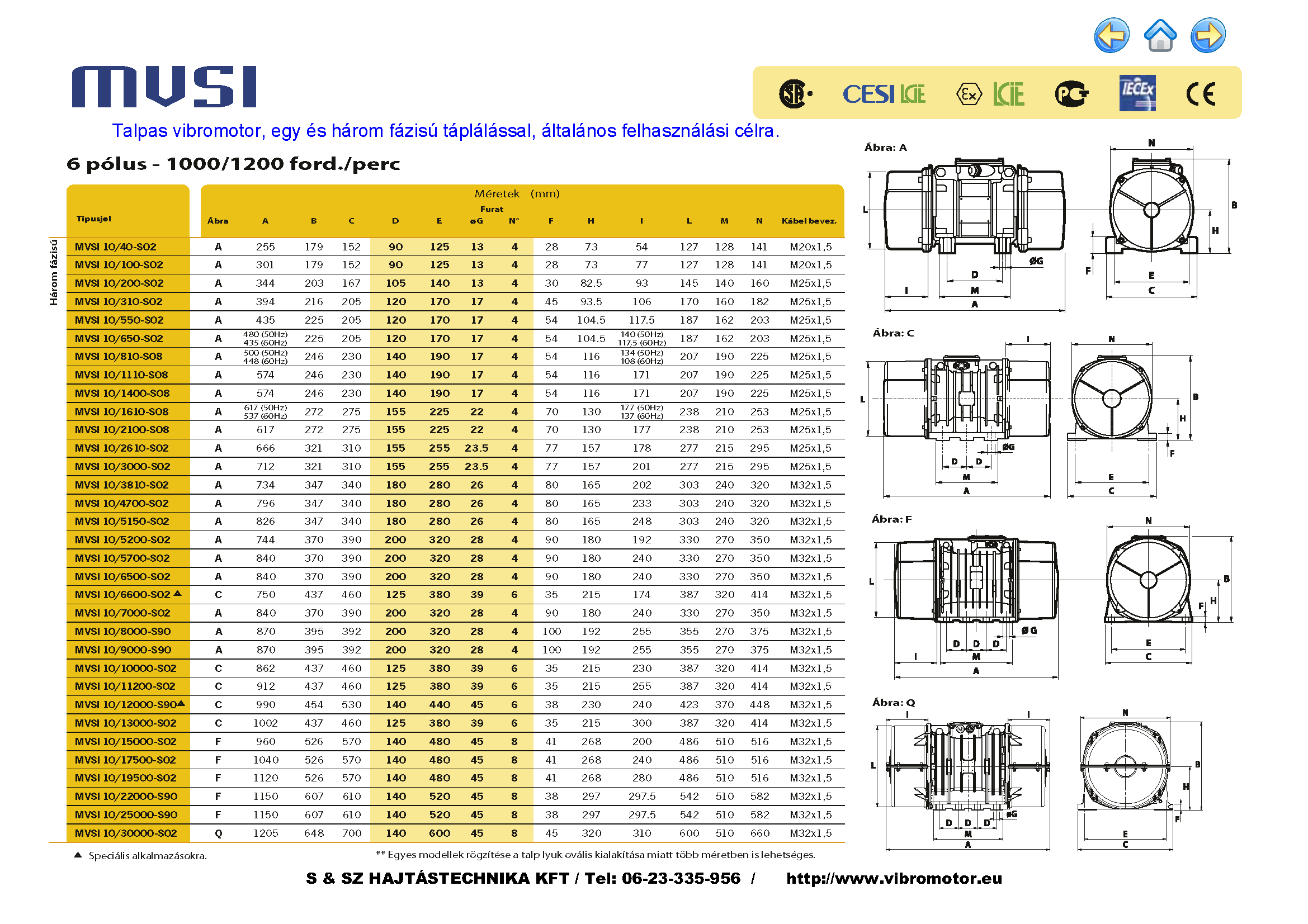Click the PCT certification logo
The height and width of the screenshot is (924, 1308).
pos(1071,94)
